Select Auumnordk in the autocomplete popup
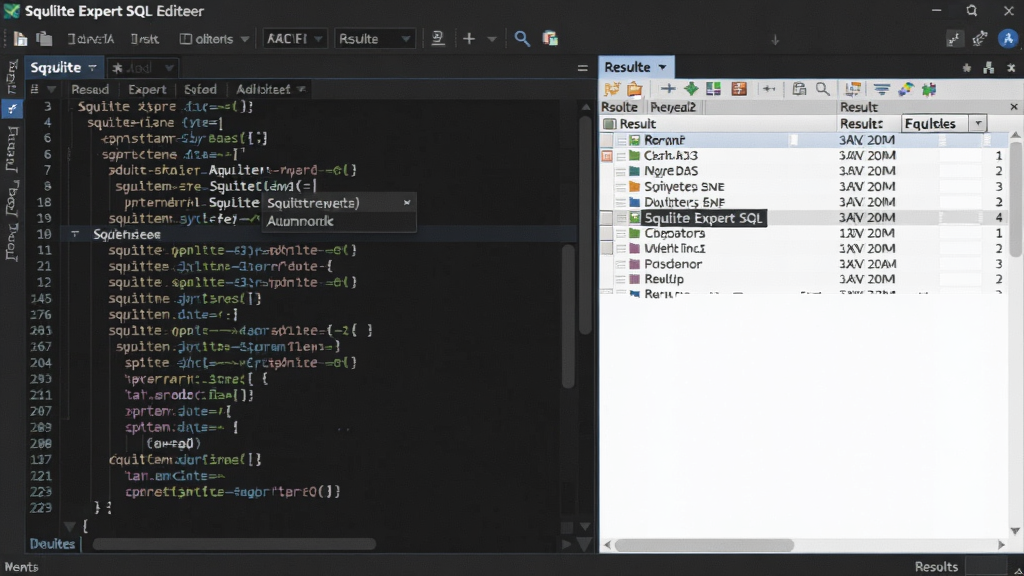The image size is (1024, 576). (338, 221)
